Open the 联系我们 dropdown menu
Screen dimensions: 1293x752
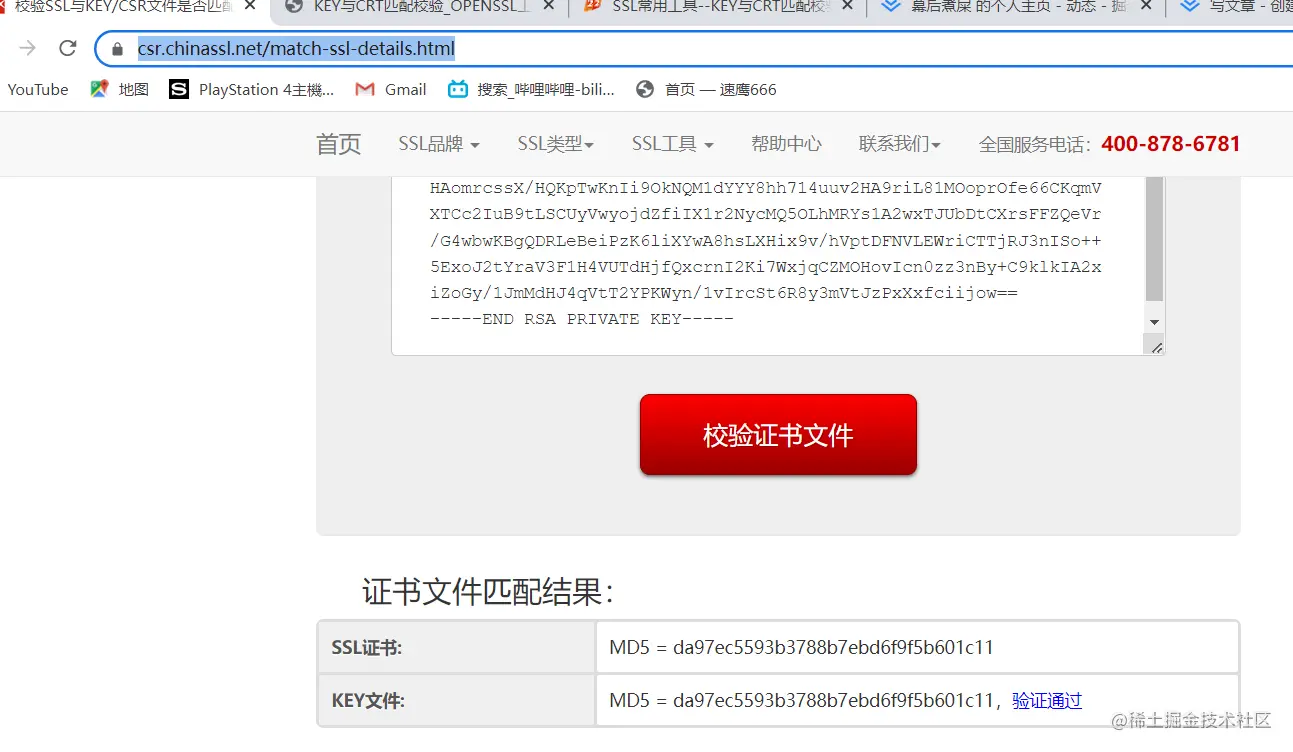pos(900,144)
